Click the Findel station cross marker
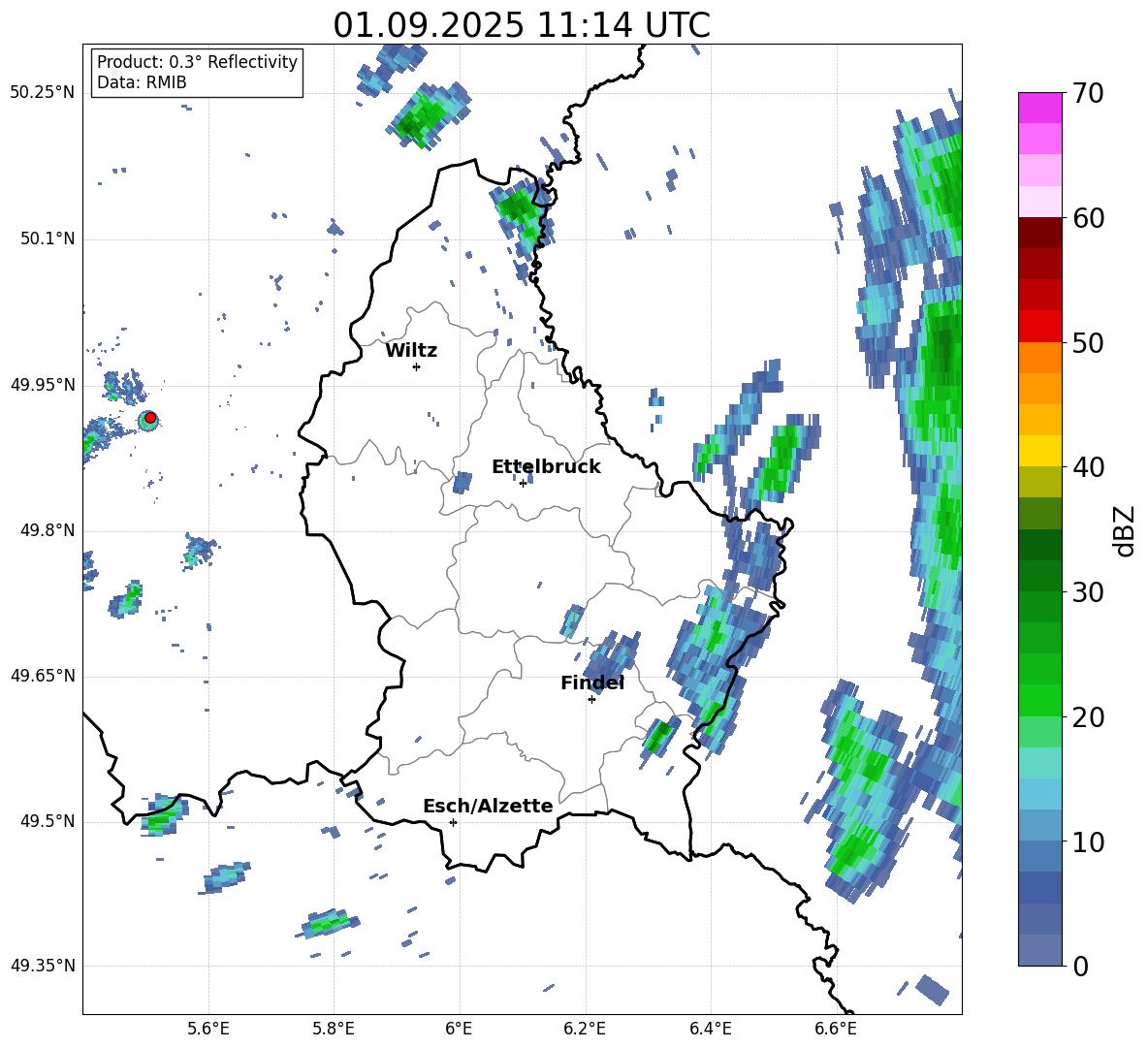The image size is (1148, 1048). point(591,700)
